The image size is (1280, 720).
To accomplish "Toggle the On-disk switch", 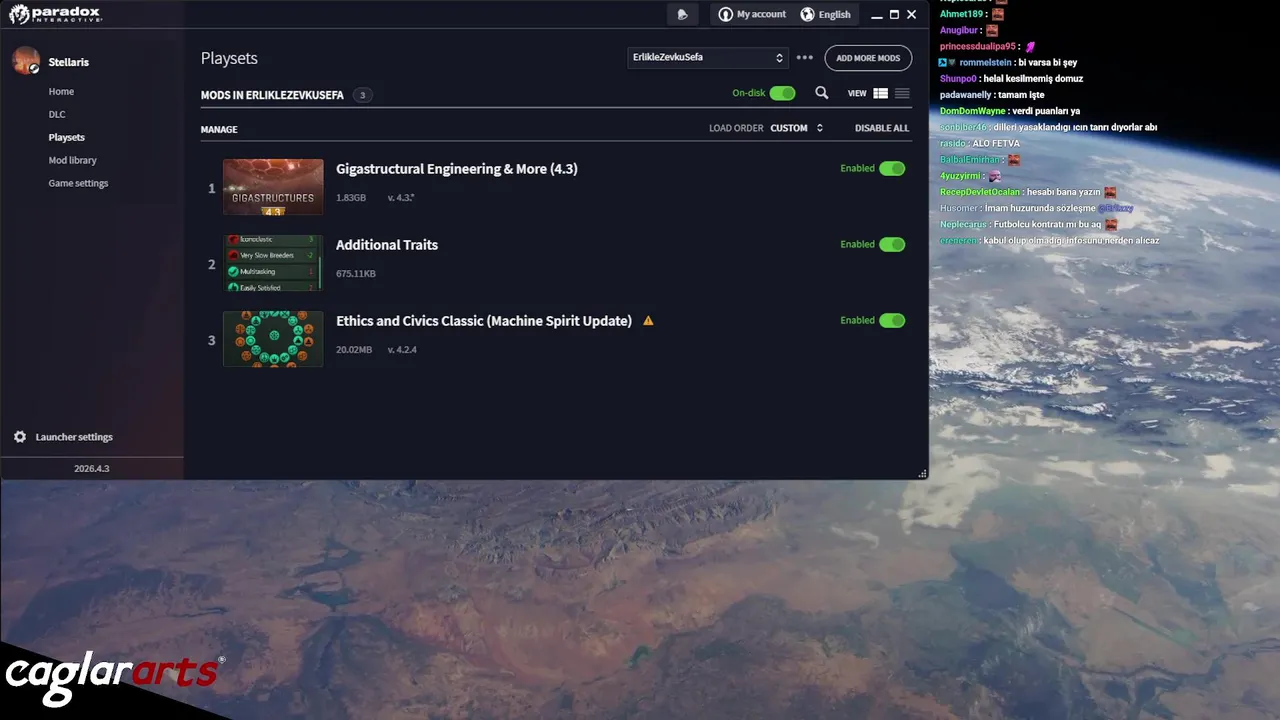I will pyautogui.click(x=783, y=93).
